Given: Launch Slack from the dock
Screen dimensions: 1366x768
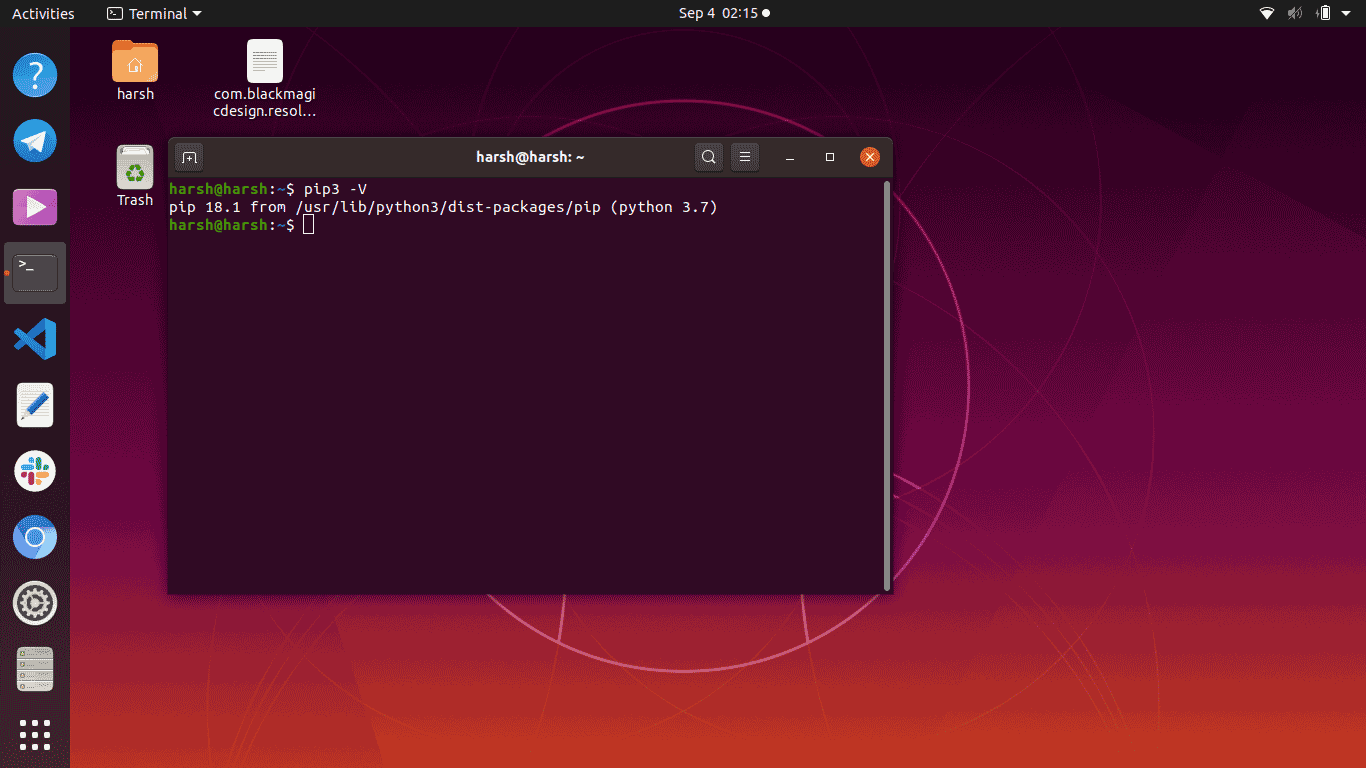Looking at the screenshot, I should click(35, 471).
